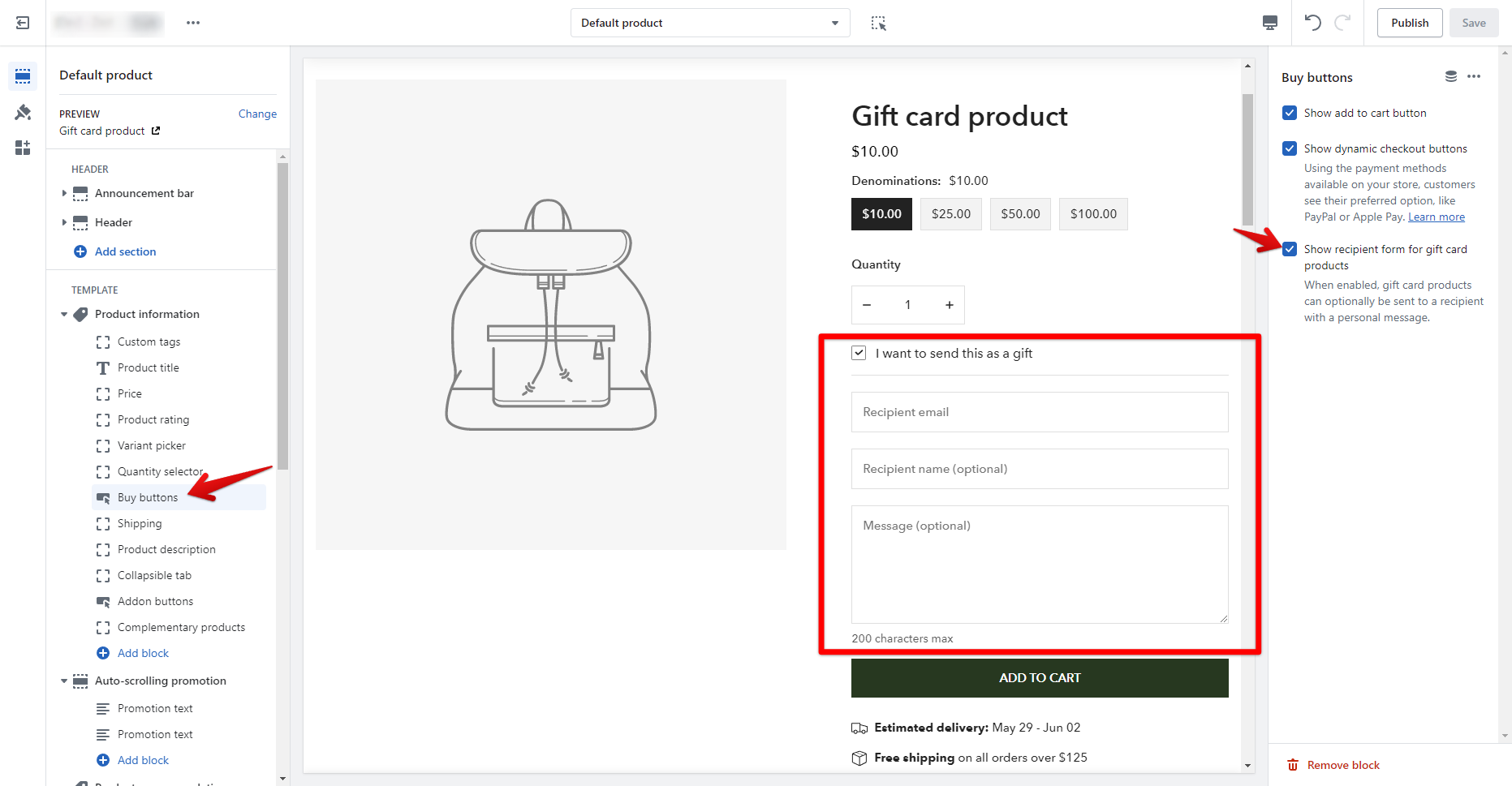Click the Remove block trash icon
The image size is (1512, 786).
coord(1293,765)
